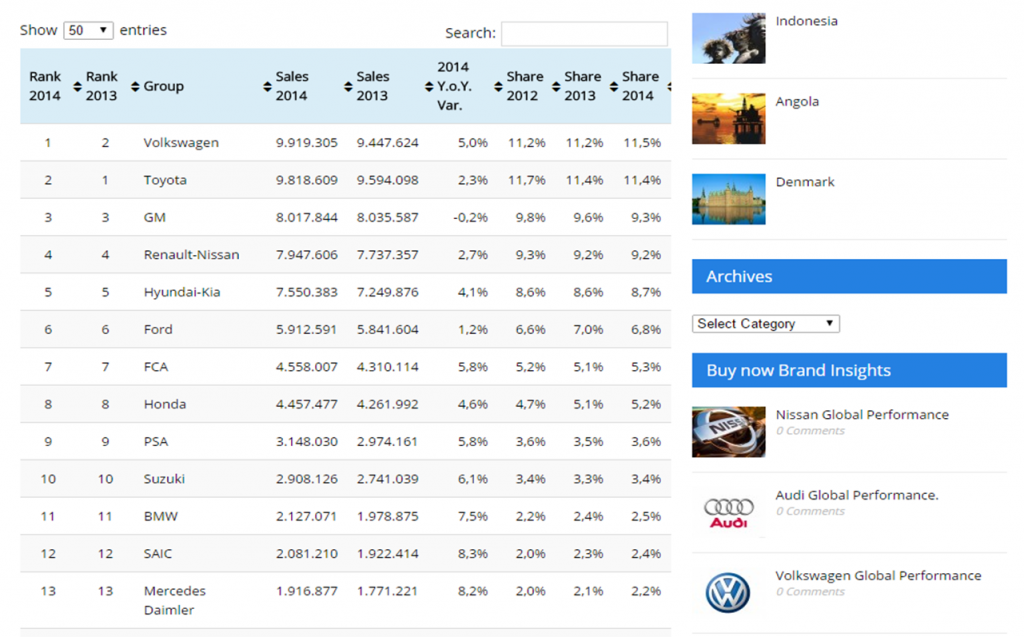This screenshot has height=637, width=1024.
Task: Click the sales value 7.550.383
Action: pyautogui.click(x=306, y=292)
